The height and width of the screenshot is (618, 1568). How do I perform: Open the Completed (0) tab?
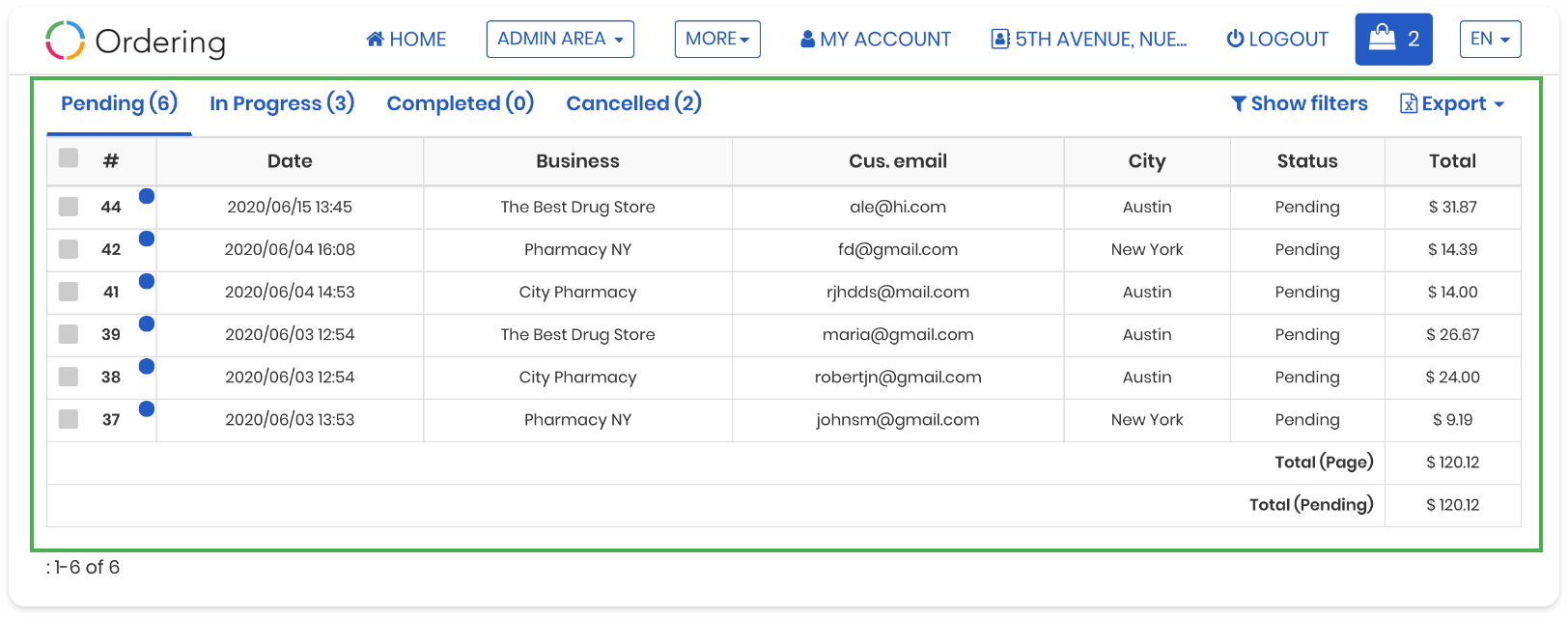click(x=461, y=103)
